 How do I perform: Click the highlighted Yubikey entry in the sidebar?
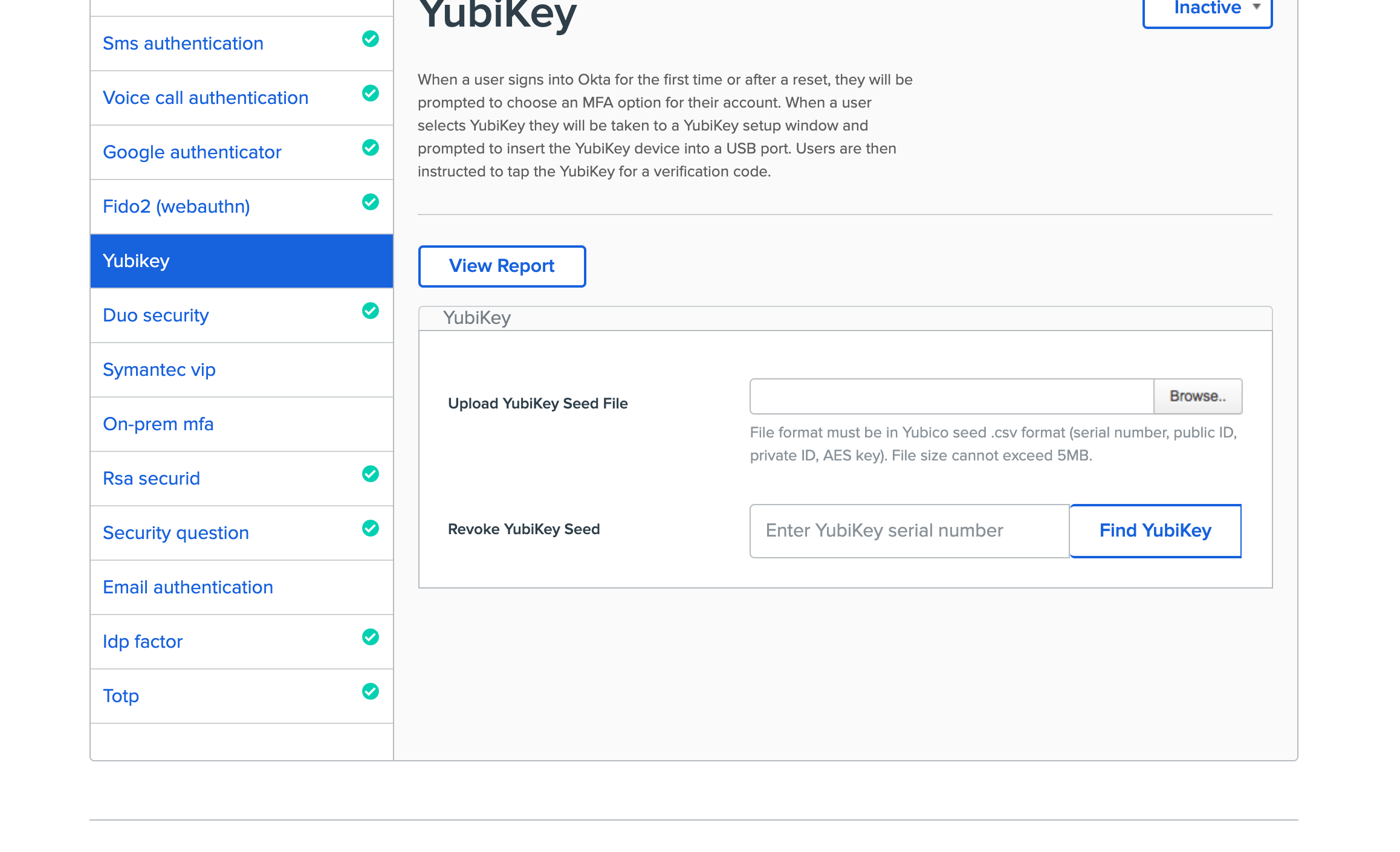[x=137, y=260]
